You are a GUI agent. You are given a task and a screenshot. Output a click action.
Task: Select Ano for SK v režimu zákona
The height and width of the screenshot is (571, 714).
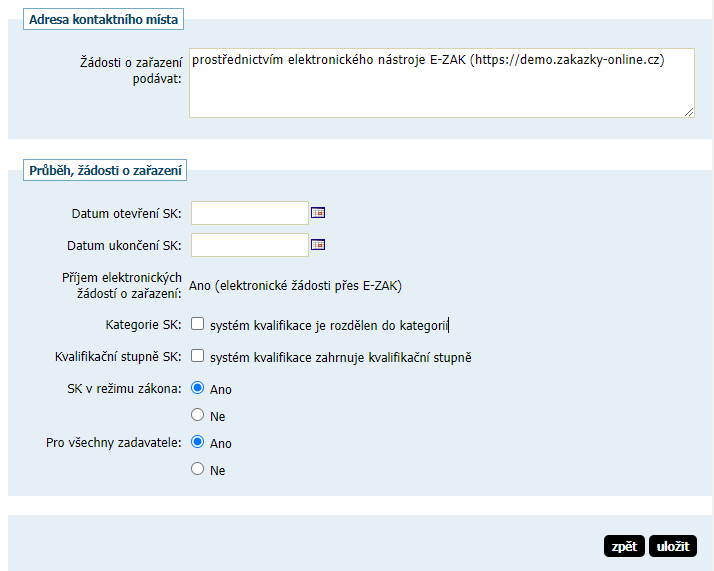point(198,388)
